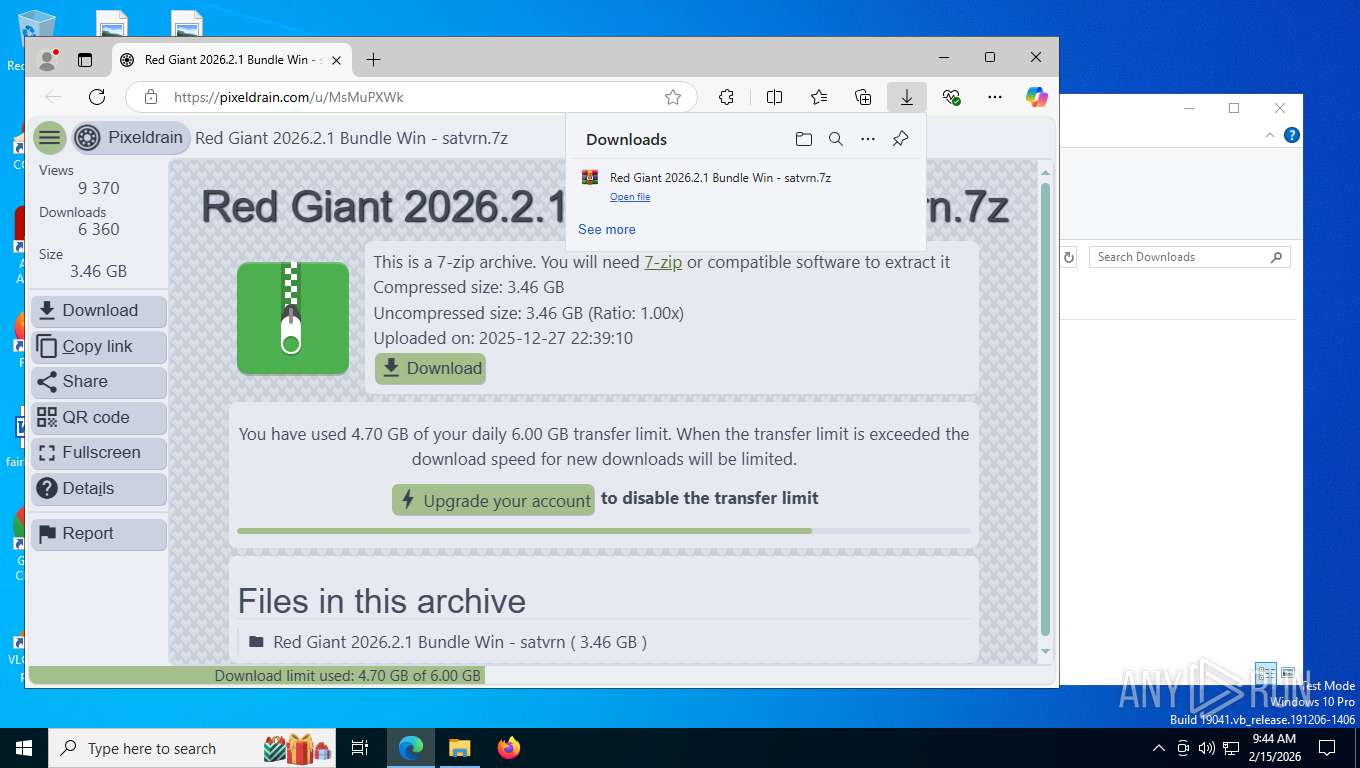Viewport: 1360px width, 768px height.
Task: Close the Red Giant Bundle tab
Action: (x=336, y=60)
